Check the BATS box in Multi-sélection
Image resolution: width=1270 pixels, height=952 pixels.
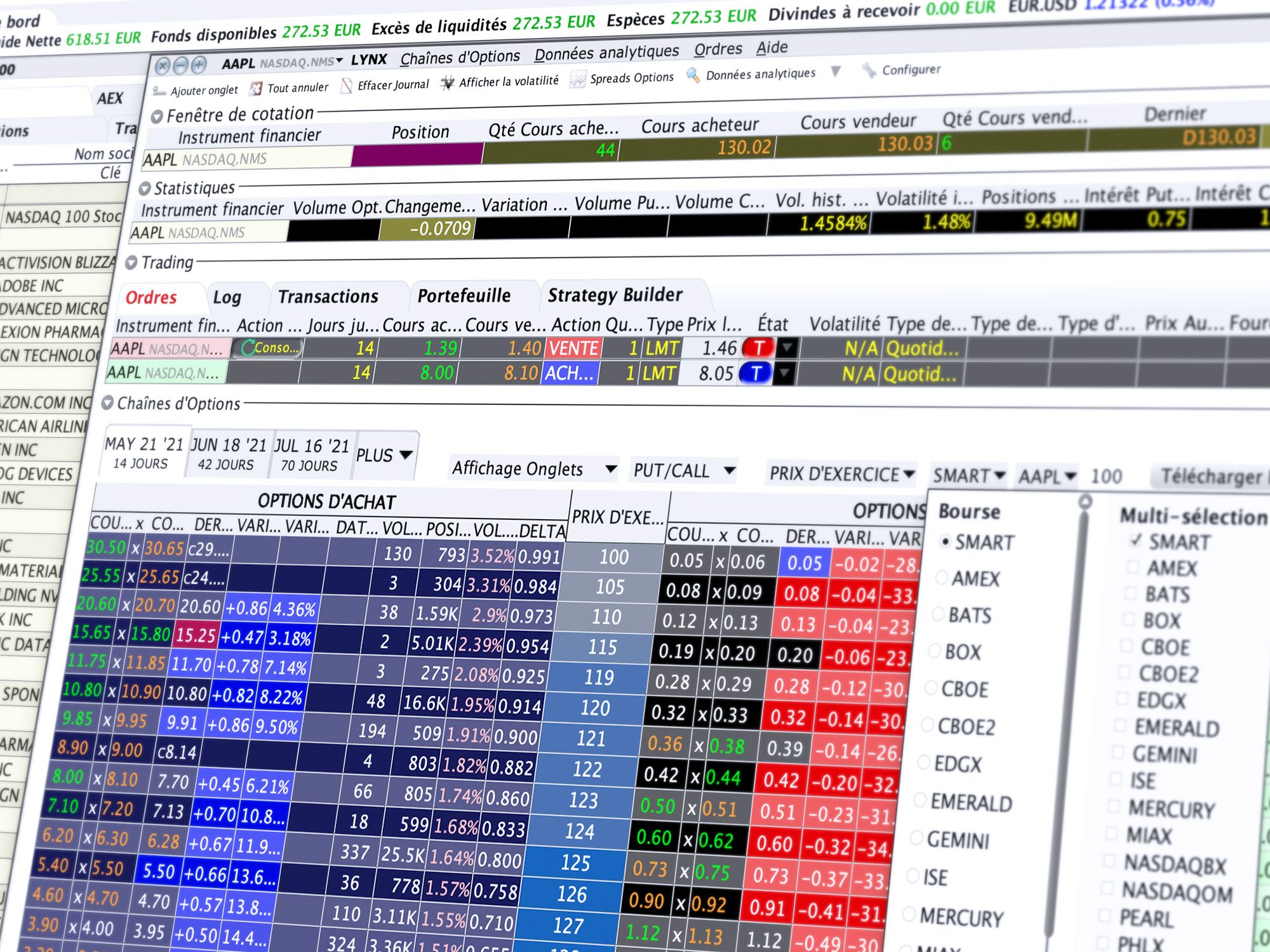(x=1130, y=593)
